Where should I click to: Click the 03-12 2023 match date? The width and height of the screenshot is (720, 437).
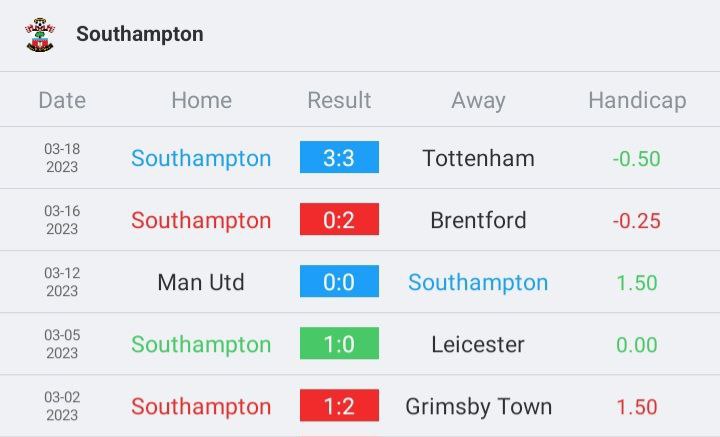tap(62, 282)
